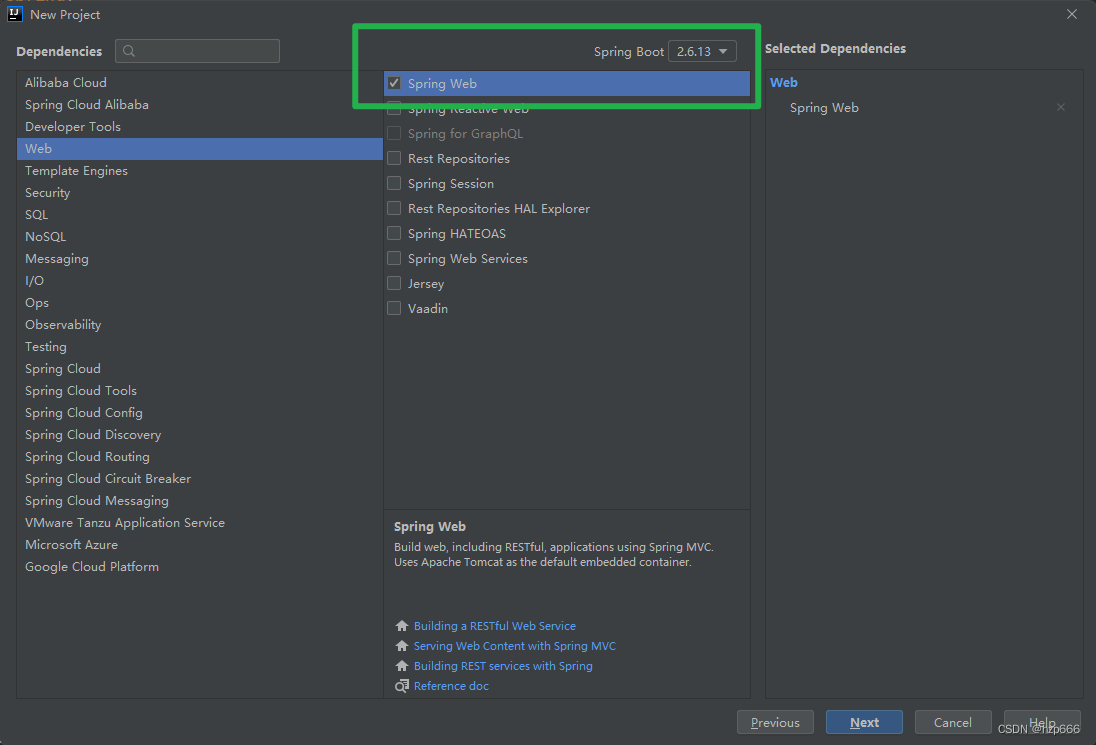The height and width of the screenshot is (745, 1096).
Task: Open VMware Tanzu Application Service category
Action: [x=200, y=523]
